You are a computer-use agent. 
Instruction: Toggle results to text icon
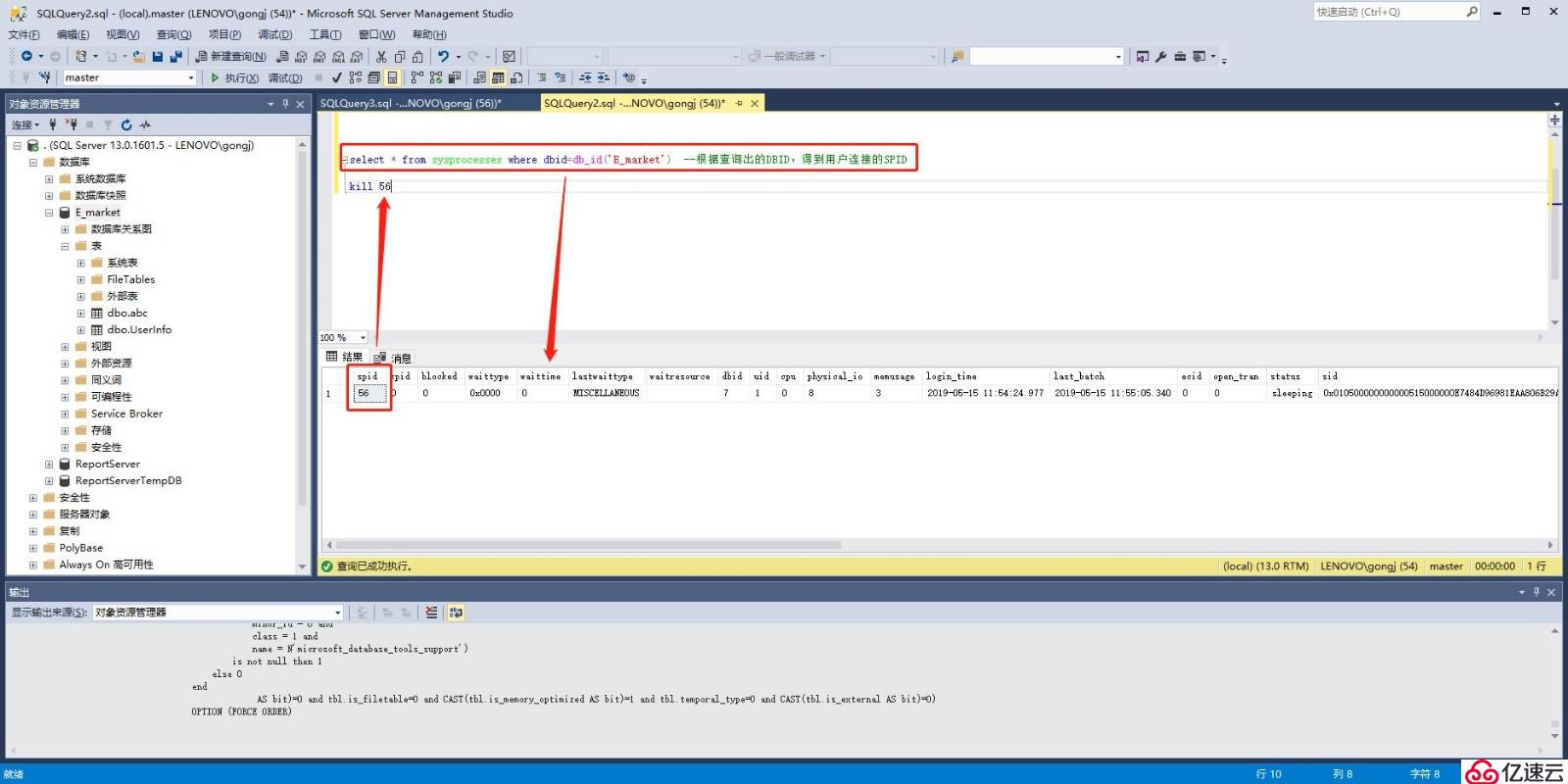pyautogui.click(x=479, y=77)
